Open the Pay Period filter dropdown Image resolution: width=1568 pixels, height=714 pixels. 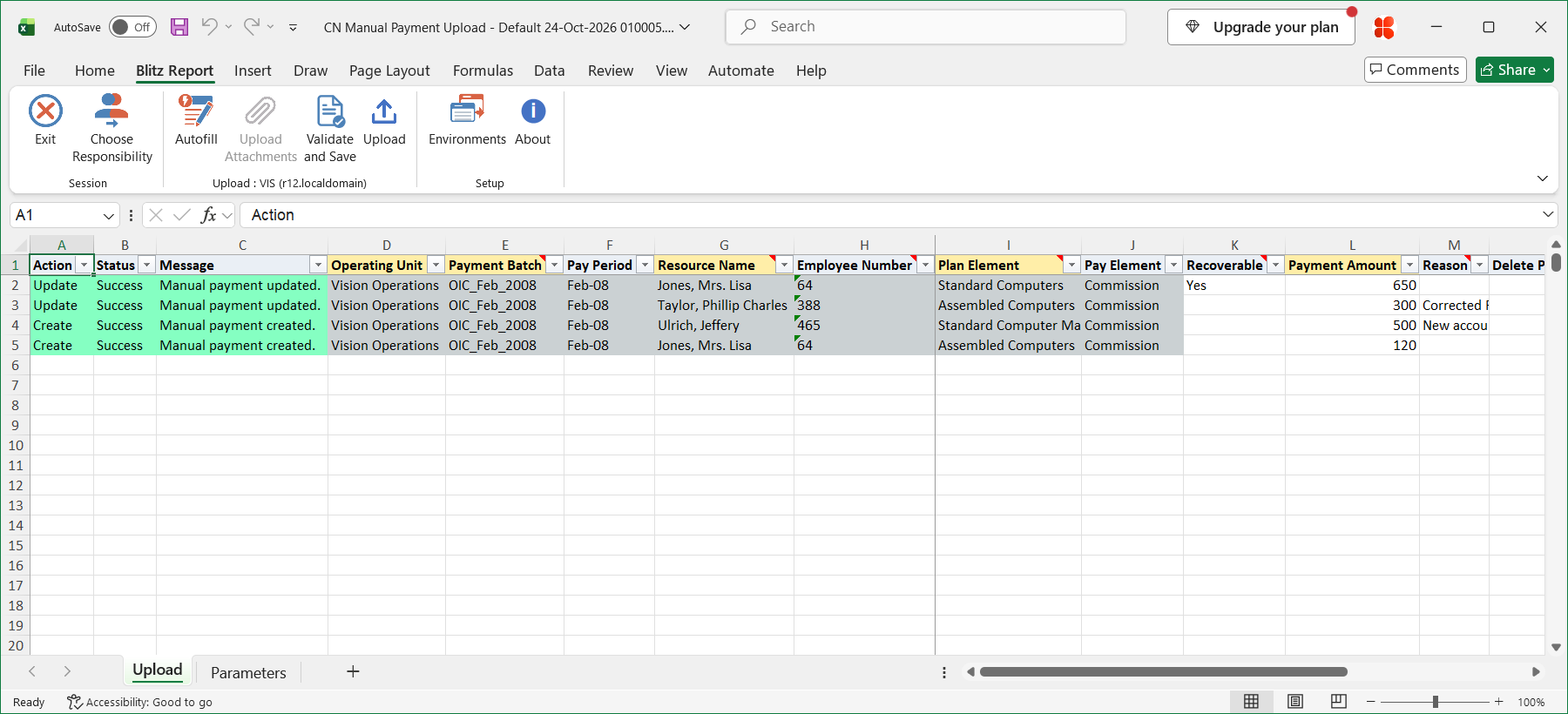[645, 265]
